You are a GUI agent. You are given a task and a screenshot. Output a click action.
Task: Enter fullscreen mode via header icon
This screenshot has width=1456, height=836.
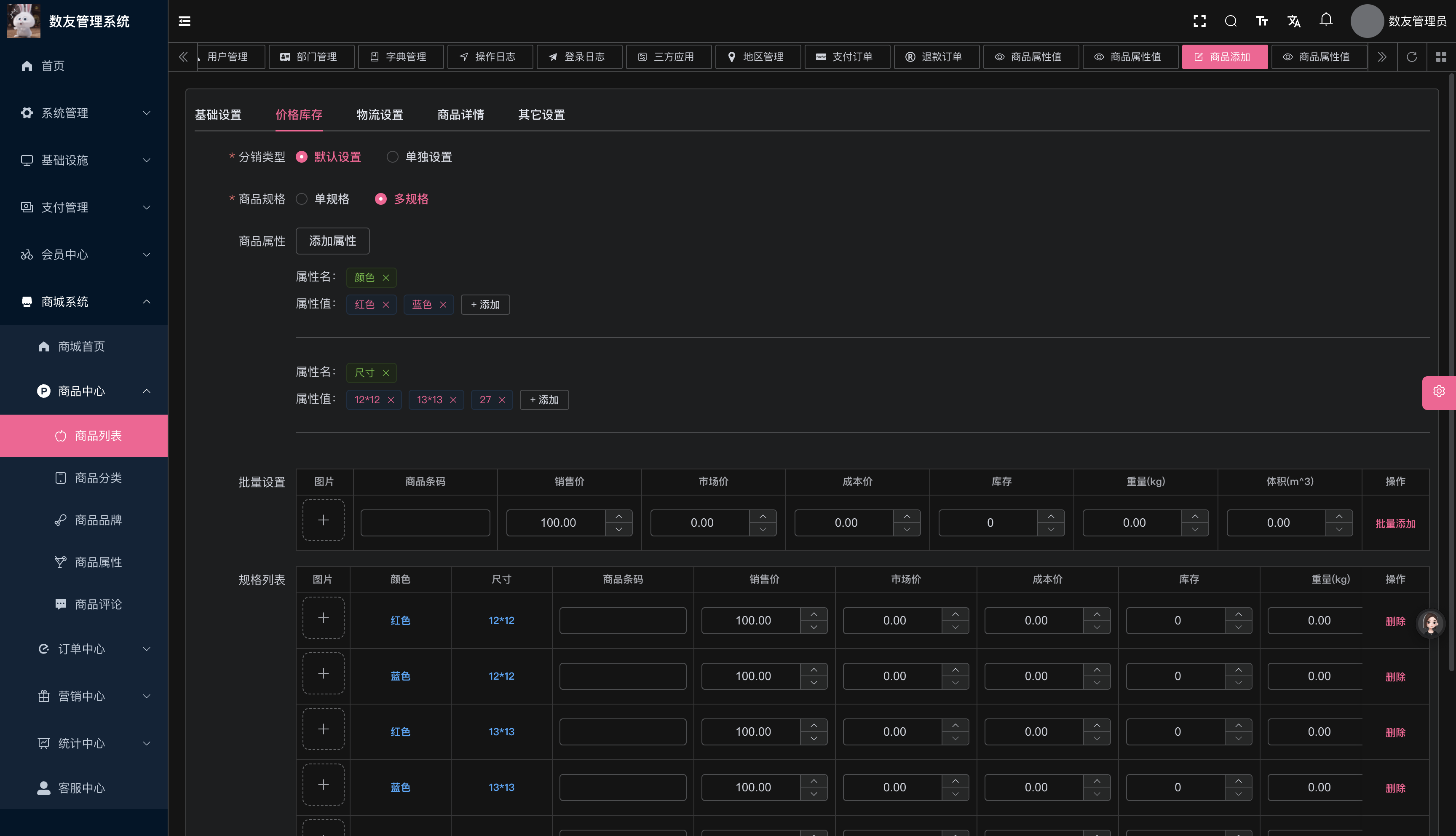1199,21
